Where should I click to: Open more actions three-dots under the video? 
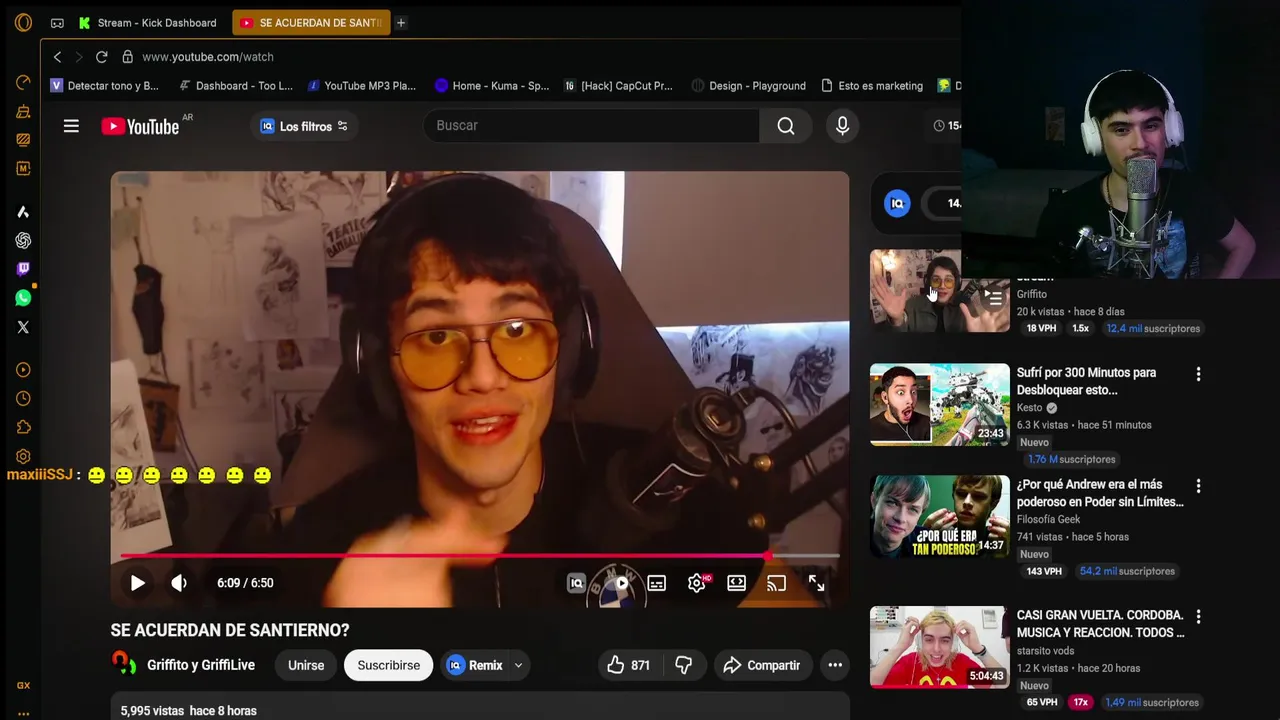835,665
